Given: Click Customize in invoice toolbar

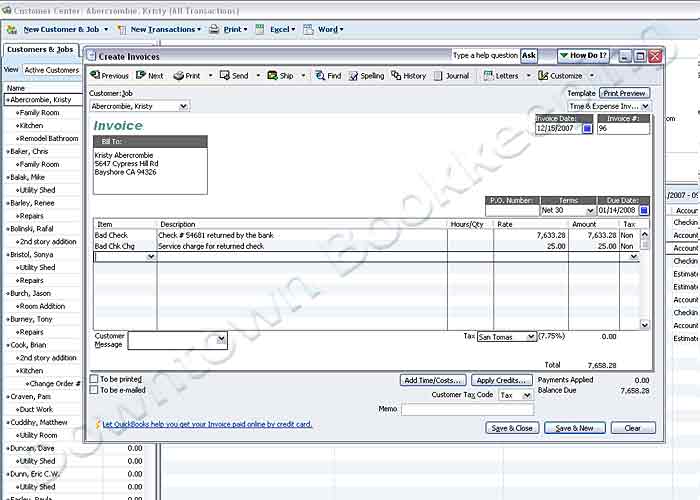Looking at the screenshot, I should click(x=560, y=75).
